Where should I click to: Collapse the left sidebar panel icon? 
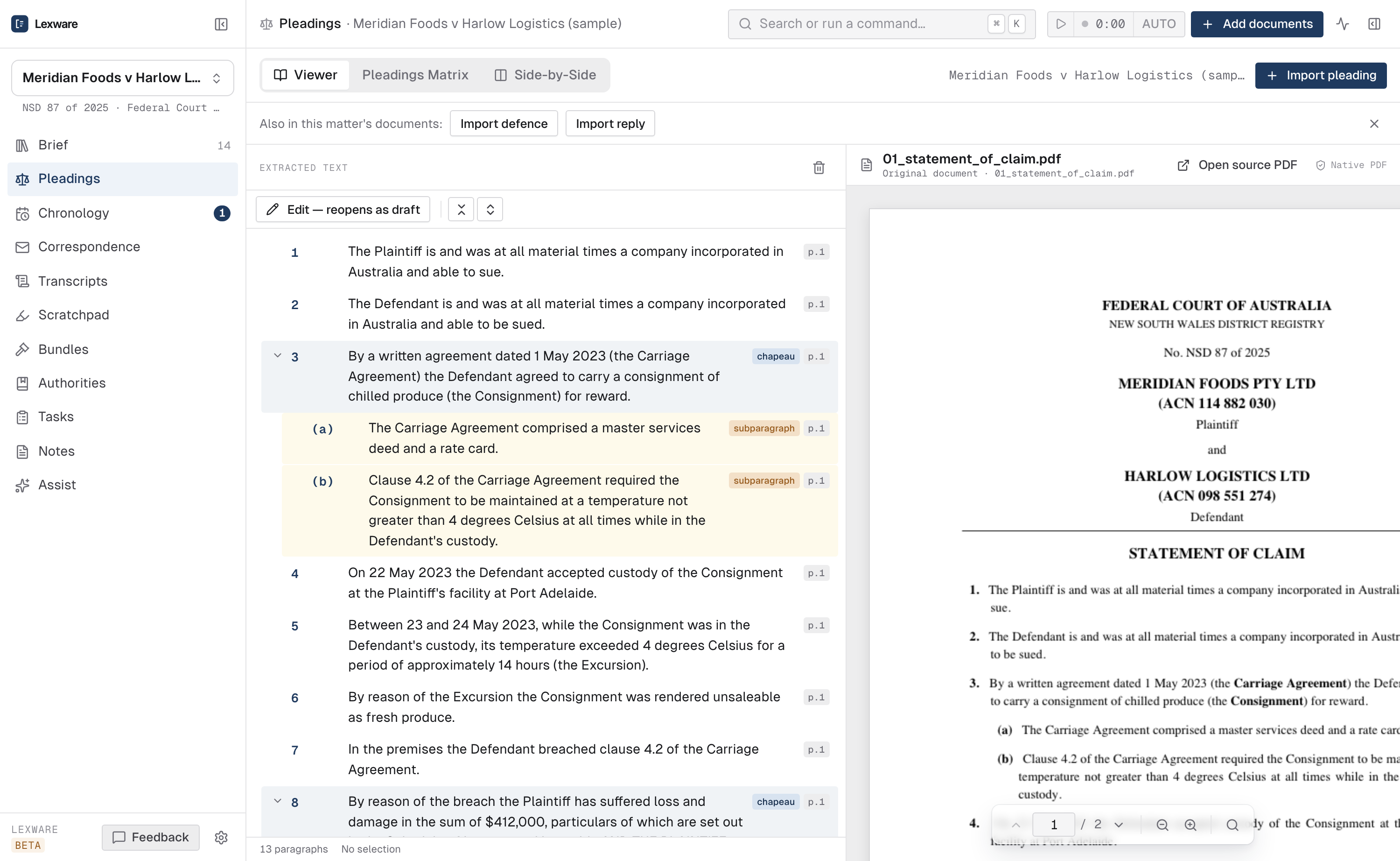pos(221,24)
